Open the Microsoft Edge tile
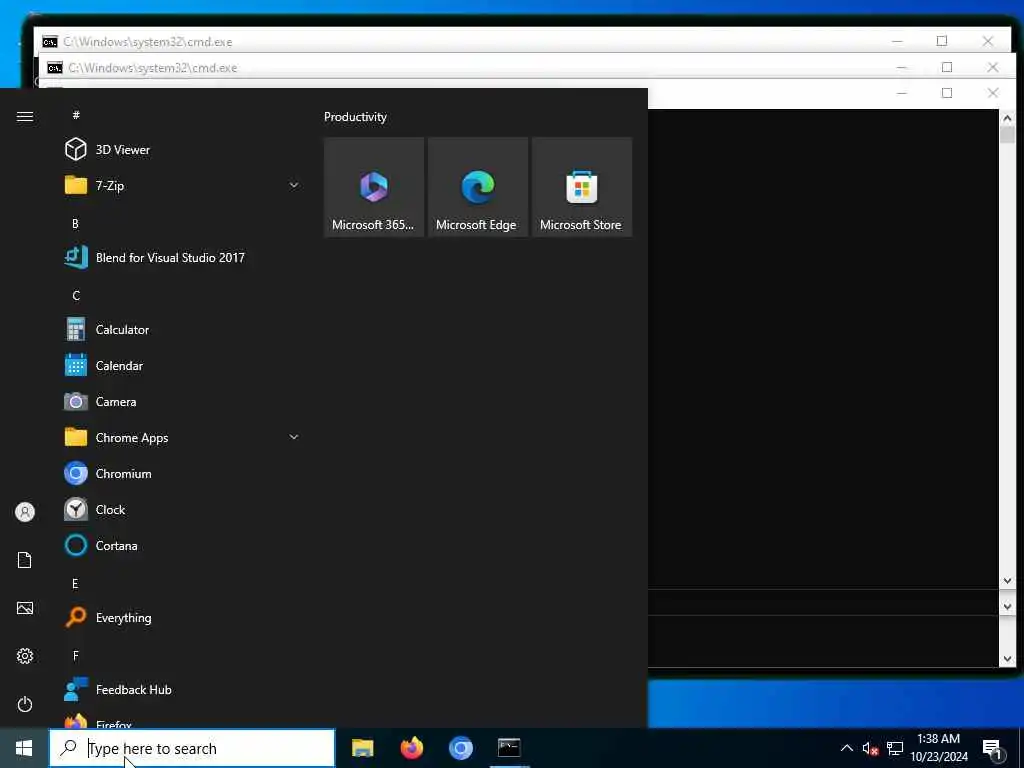 (477, 187)
